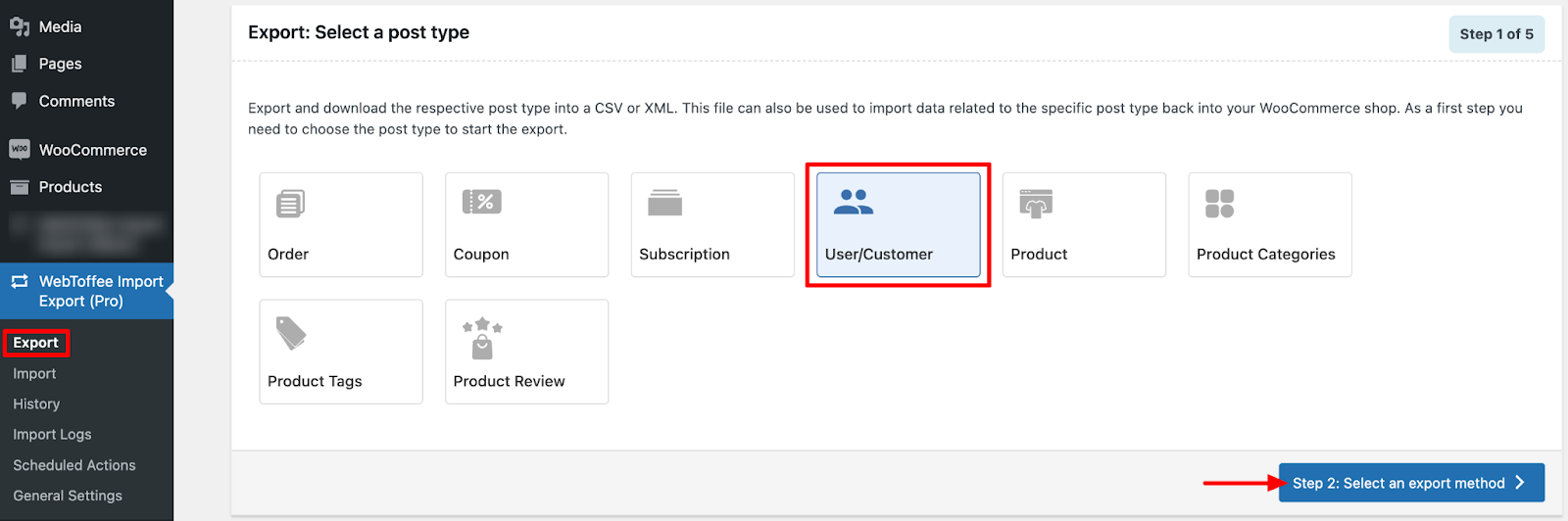Choose the Coupon post type card
1568x521 pixels.
click(x=527, y=225)
